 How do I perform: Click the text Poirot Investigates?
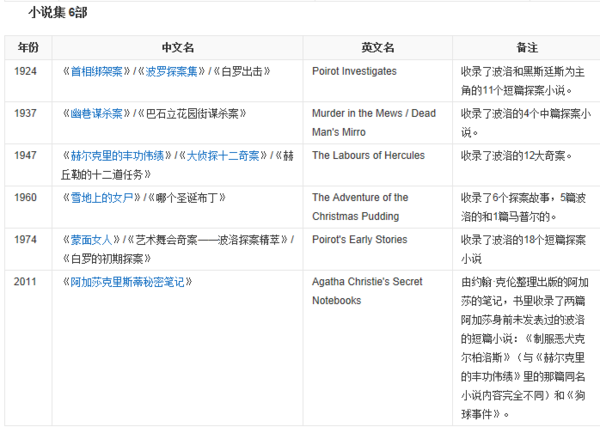(x=354, y=72)
